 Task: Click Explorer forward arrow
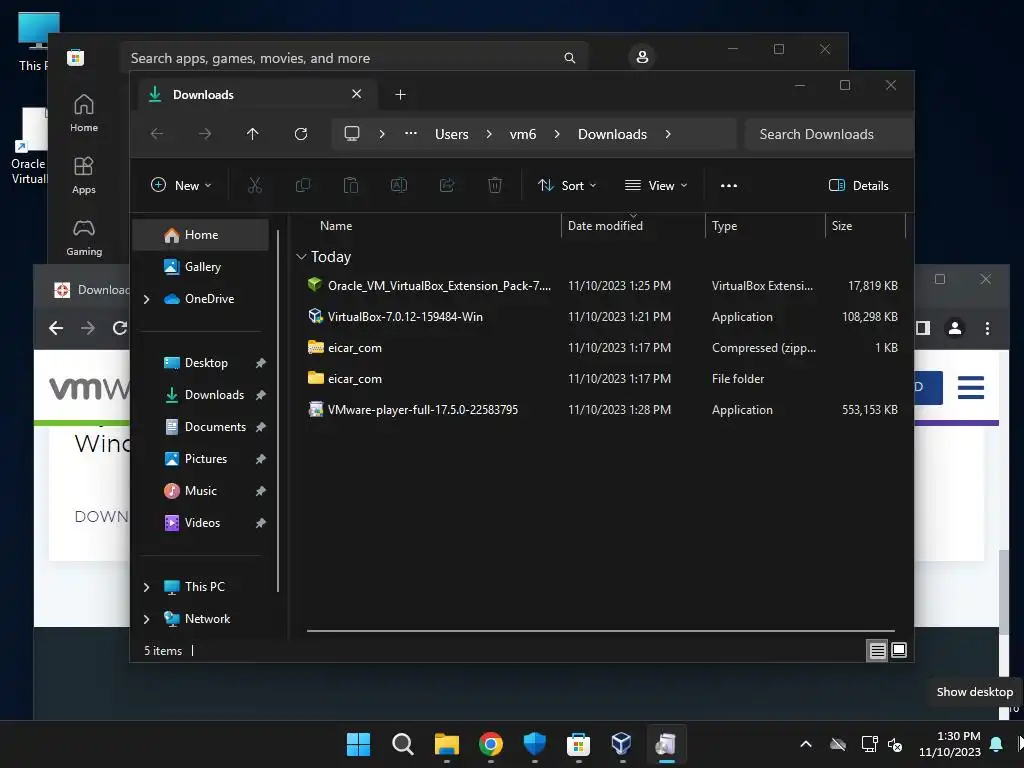tap(205, 134)
